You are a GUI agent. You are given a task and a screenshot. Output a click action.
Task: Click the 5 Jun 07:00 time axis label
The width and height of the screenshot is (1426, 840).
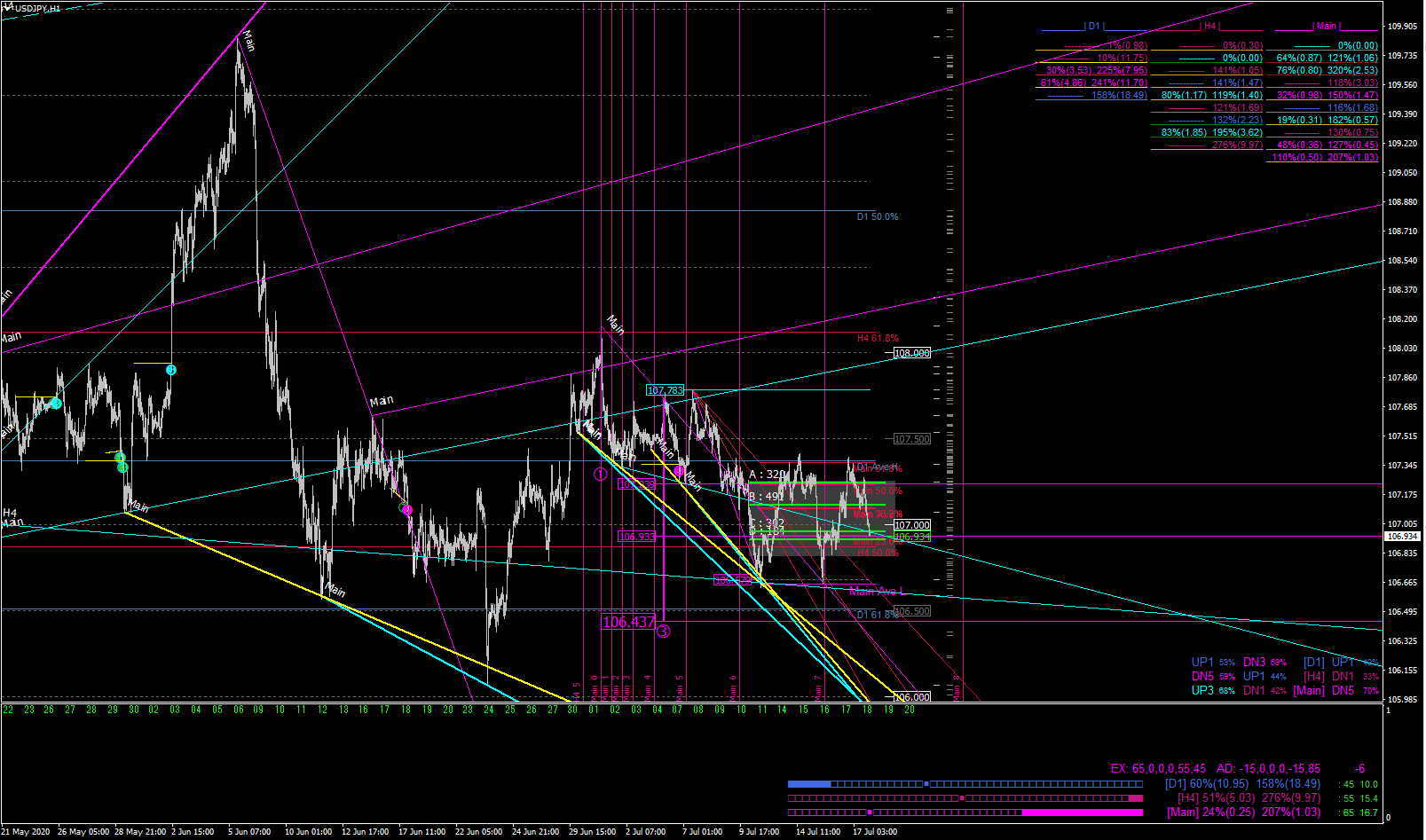point(249,832)
